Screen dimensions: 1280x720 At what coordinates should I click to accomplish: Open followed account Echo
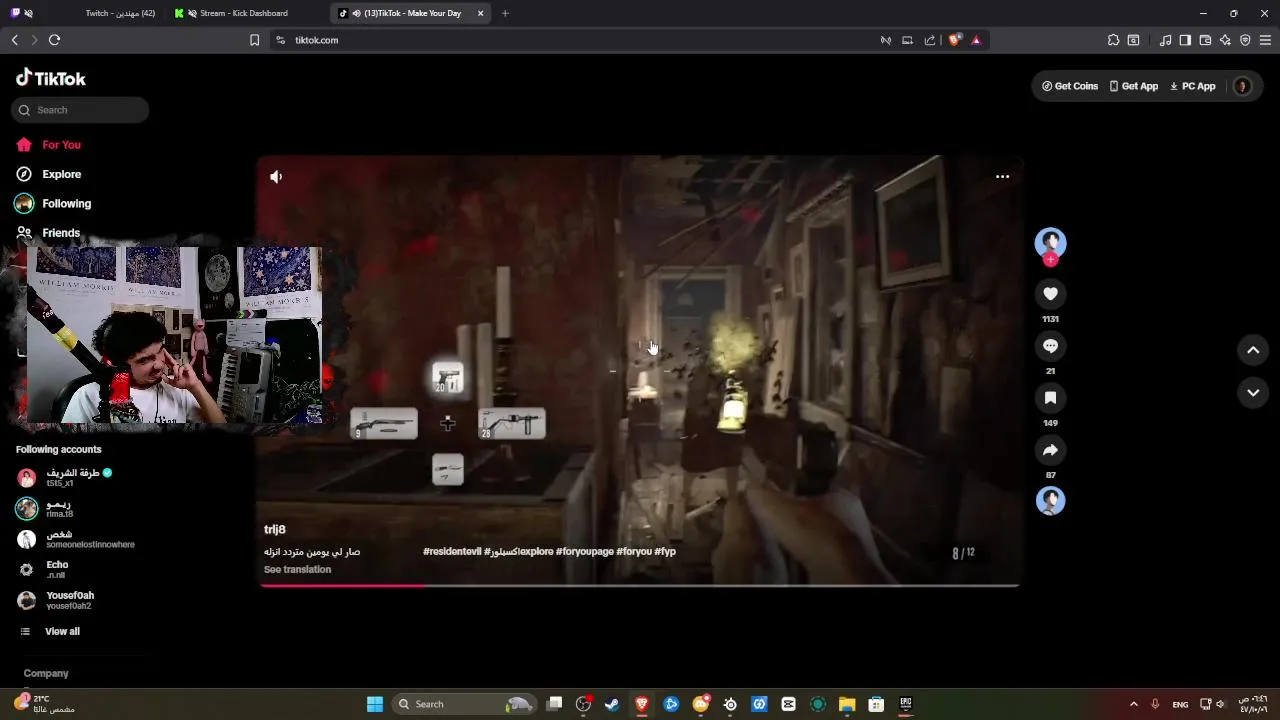(x=45, y=570)
